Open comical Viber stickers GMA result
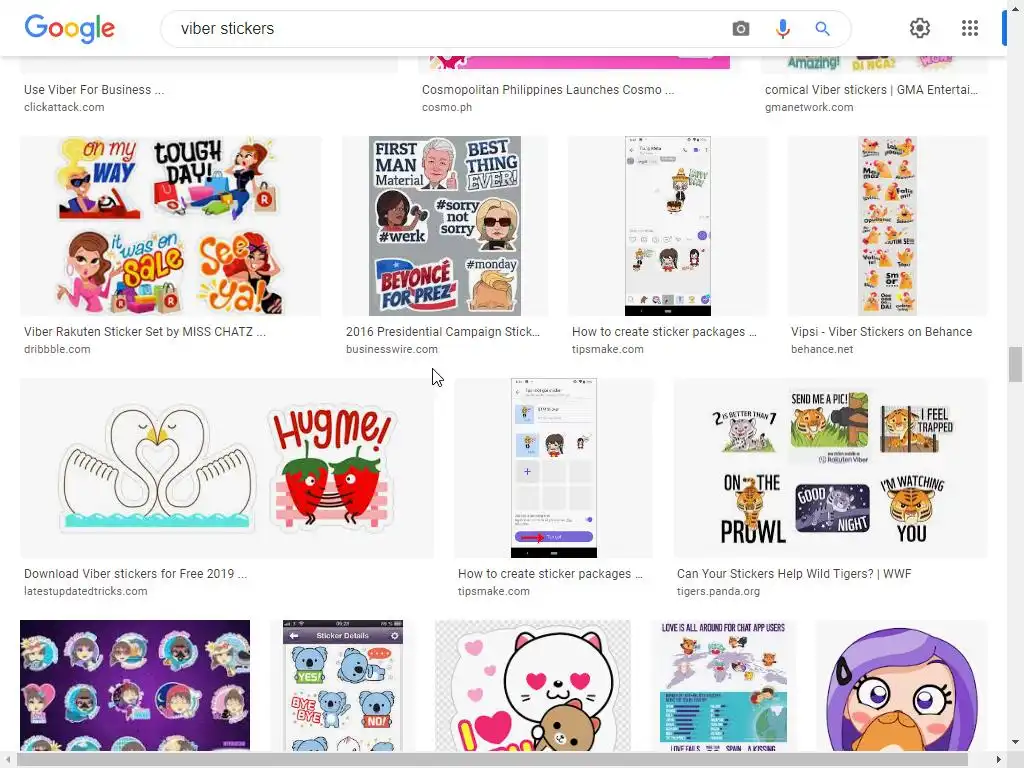Screen dimensions: 1024x768 871,89
